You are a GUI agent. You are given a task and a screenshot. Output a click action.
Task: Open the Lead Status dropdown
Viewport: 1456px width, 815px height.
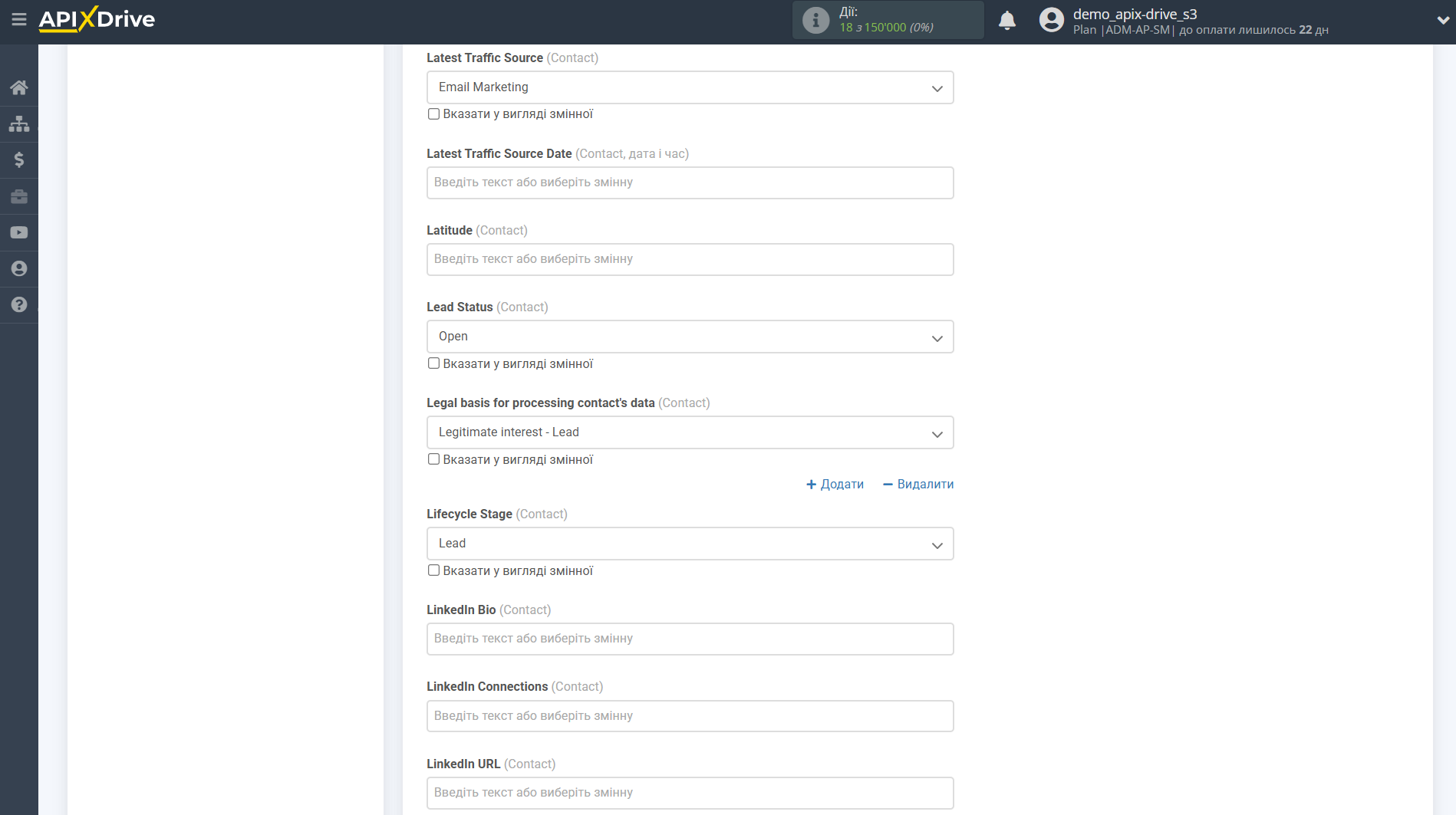click(690, 337)
